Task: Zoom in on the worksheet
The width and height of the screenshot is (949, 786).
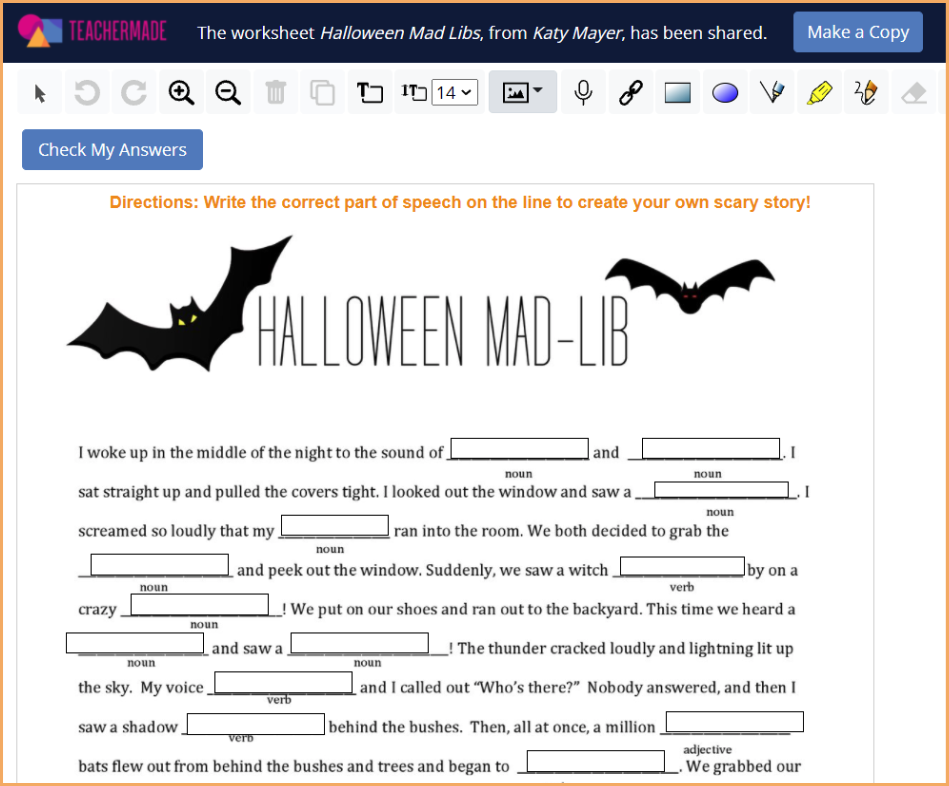Action: click(x=181, y=92)
